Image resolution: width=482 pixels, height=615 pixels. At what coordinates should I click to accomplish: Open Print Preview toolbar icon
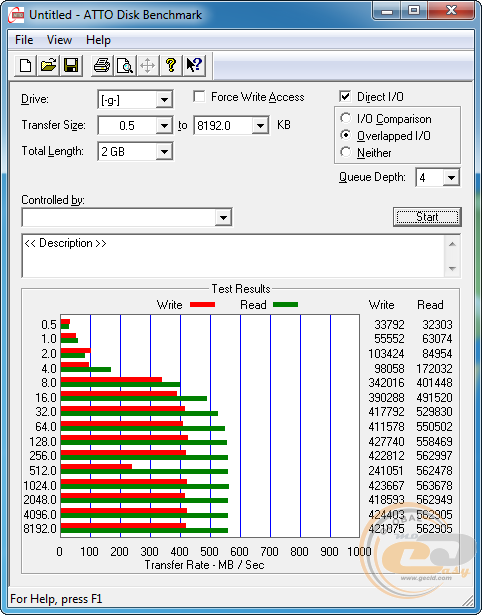click(x=125, y=66)
